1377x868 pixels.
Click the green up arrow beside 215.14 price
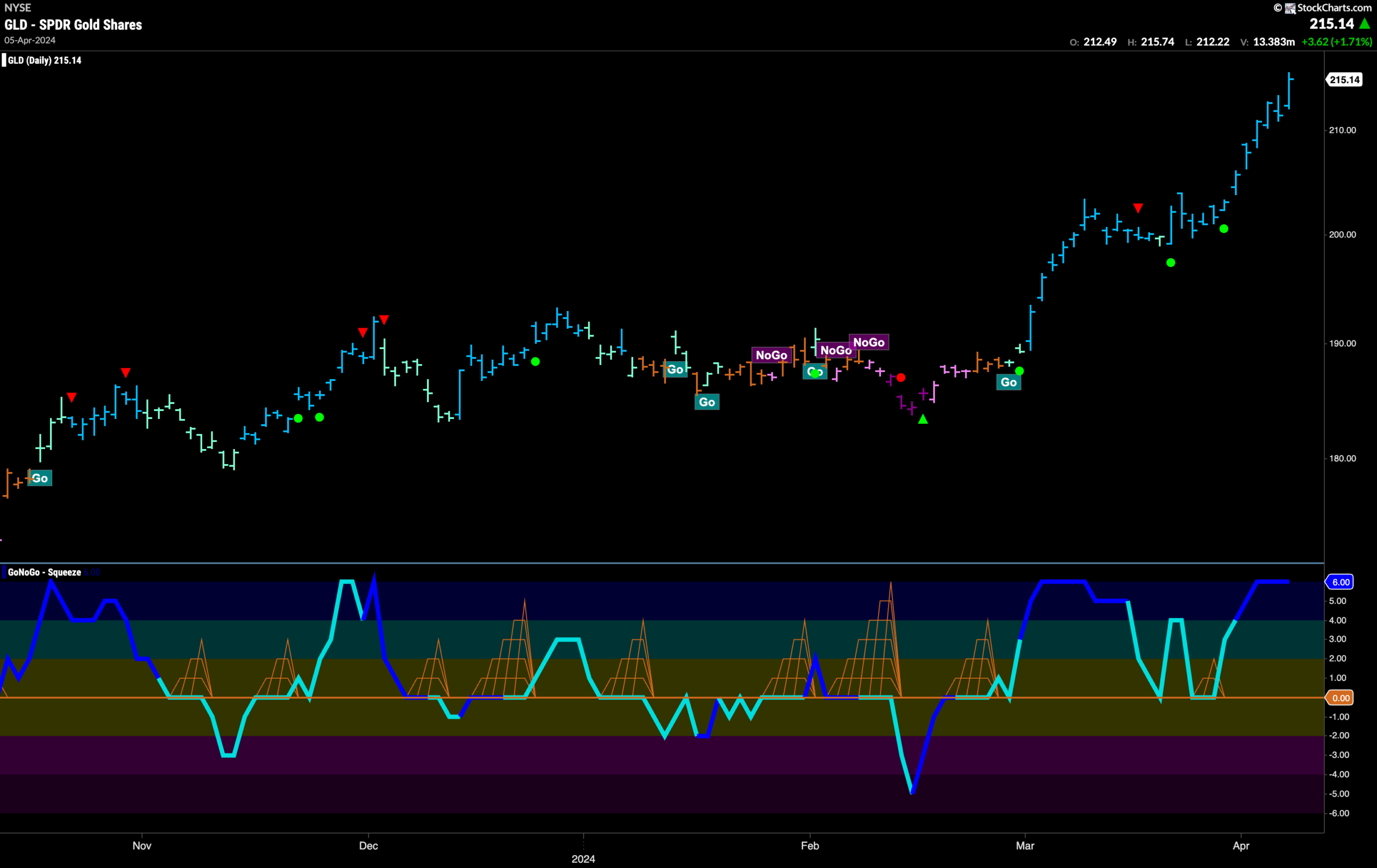tap(1365, 24)
